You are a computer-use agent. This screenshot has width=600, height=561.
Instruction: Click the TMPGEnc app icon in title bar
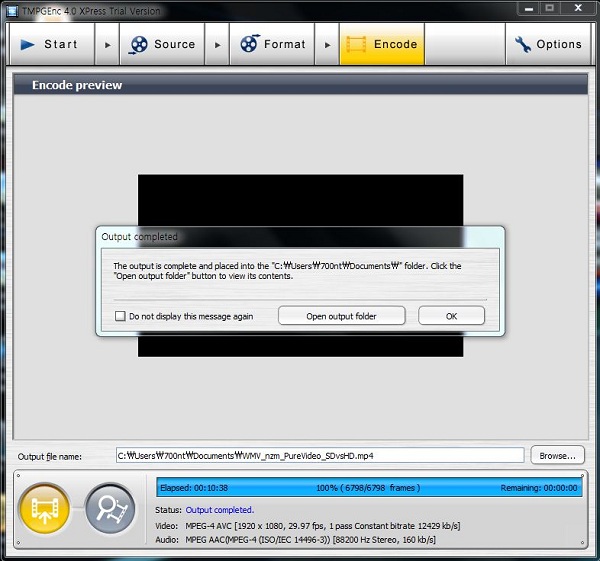[11, 11]
